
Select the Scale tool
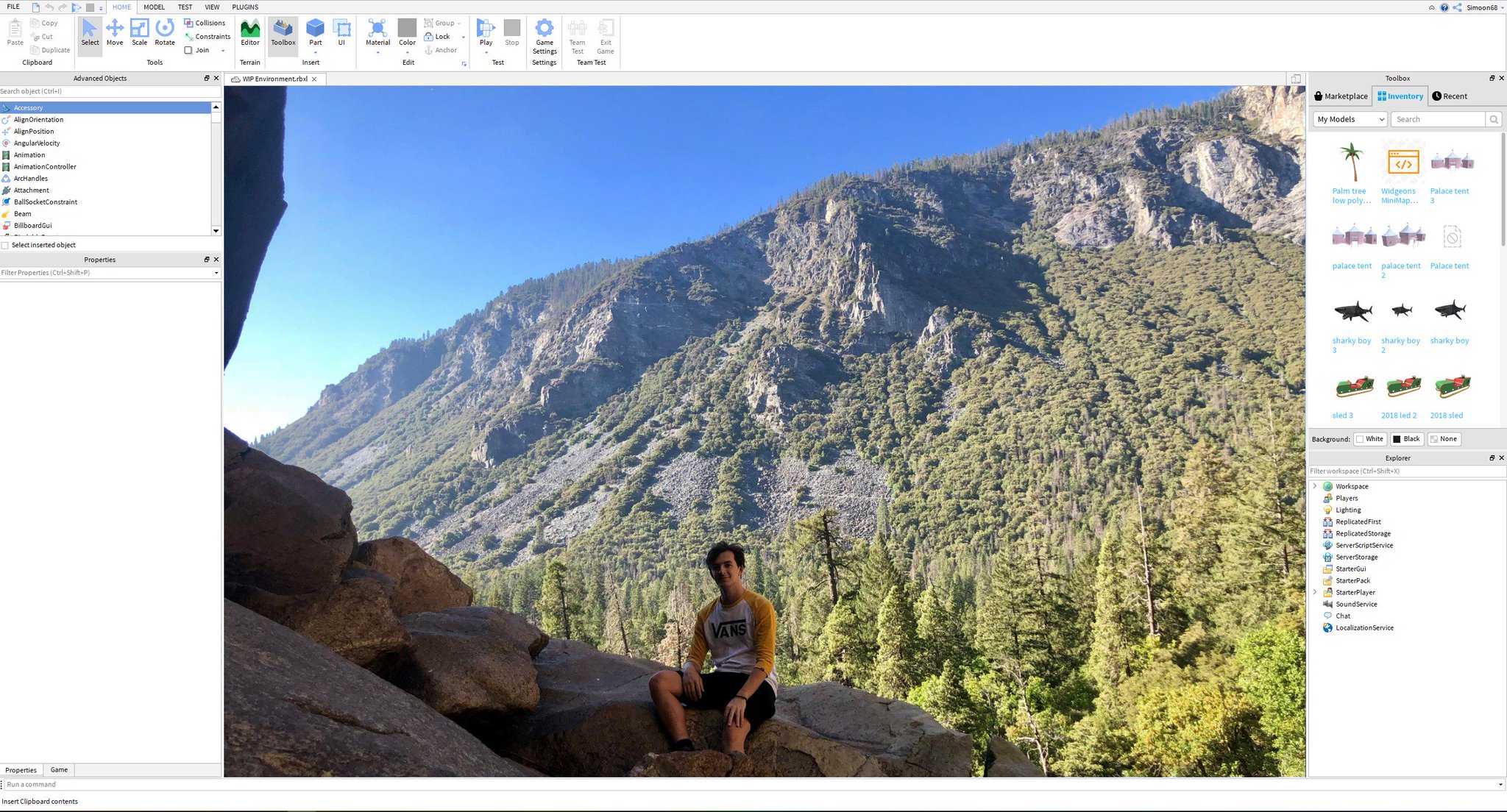click(x=139, y=32)
